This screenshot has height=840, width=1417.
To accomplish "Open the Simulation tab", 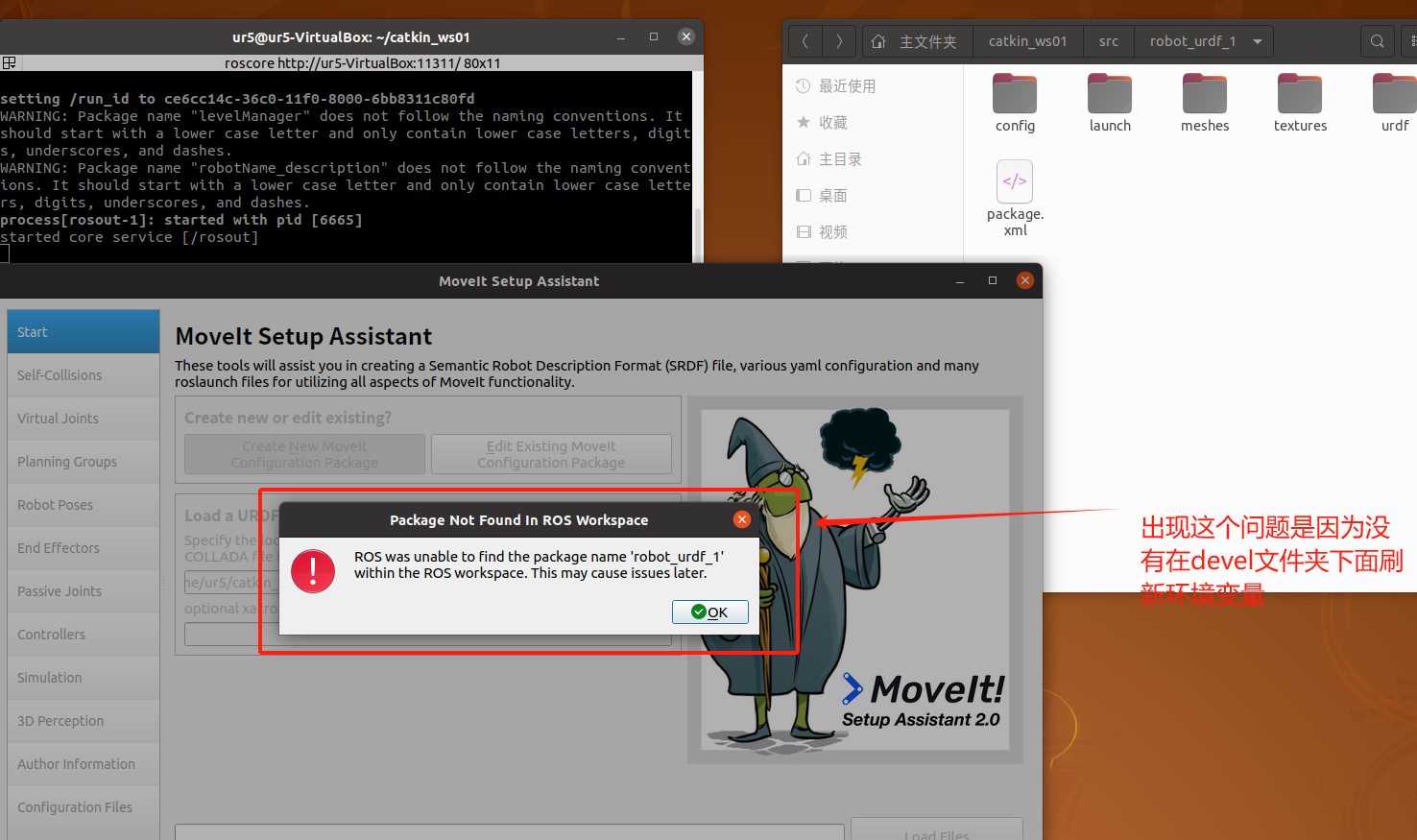I will 84,678.
